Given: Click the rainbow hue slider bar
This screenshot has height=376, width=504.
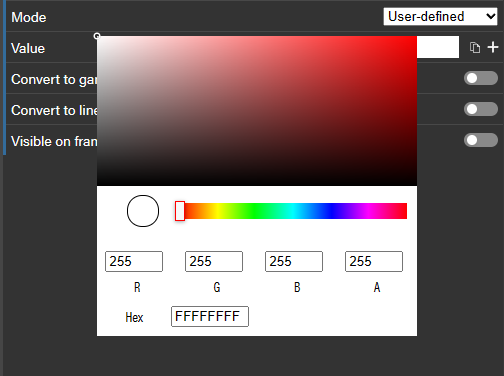Looking at the screenshot, I should coord(291,211).
